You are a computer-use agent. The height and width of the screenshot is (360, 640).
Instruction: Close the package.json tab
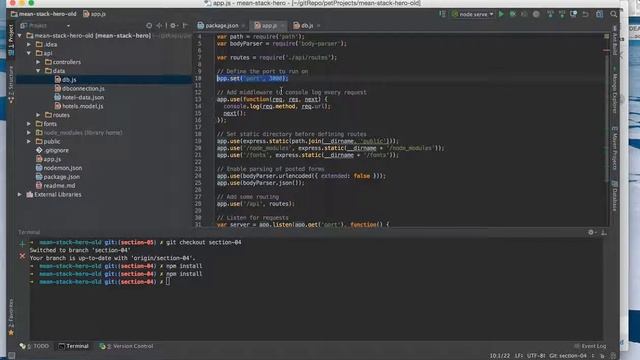243,26
